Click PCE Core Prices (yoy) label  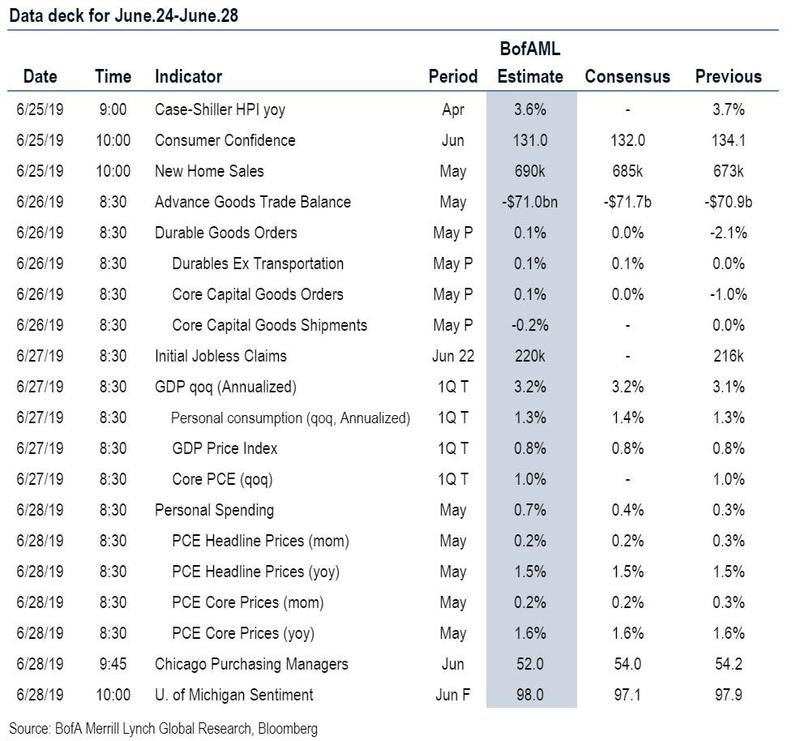(x=243, y=633)
